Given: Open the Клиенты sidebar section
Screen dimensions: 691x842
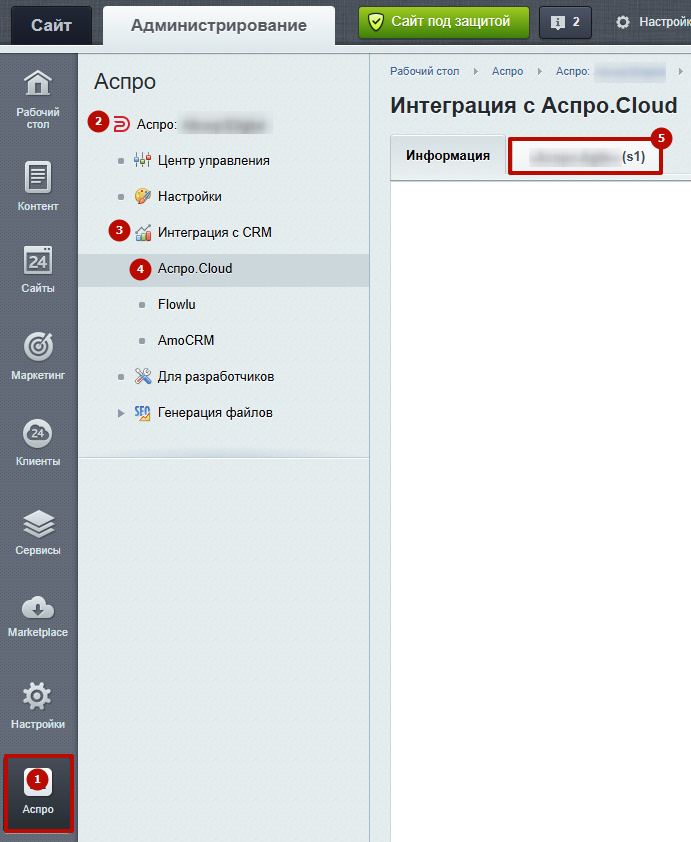Looking at the screenshot, I should coord(38,441).
